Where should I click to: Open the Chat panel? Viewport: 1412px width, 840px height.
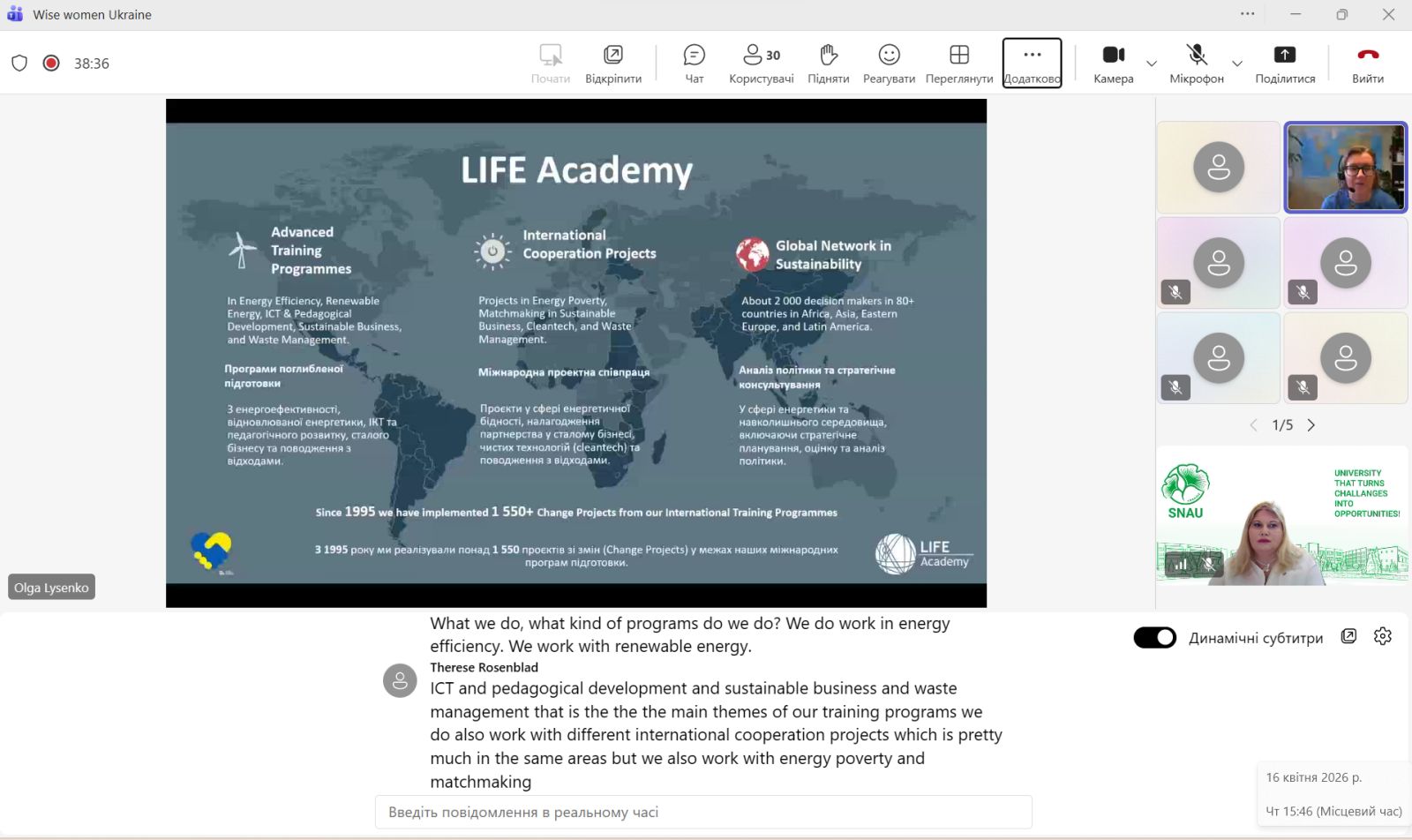coord(694,63)
